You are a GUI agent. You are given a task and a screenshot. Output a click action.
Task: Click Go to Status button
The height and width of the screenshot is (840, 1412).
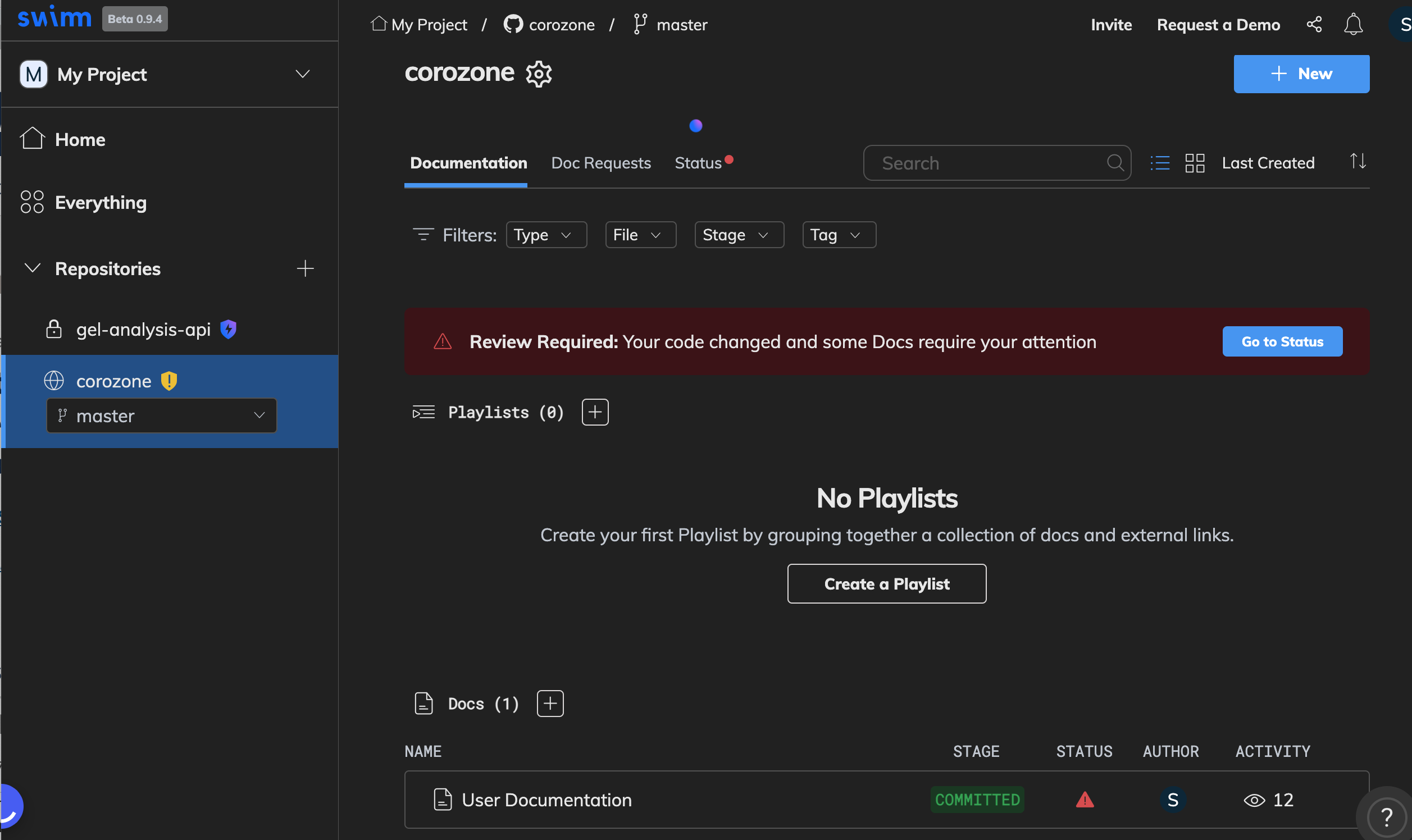pyautogui.click(x=1282, y=341)
